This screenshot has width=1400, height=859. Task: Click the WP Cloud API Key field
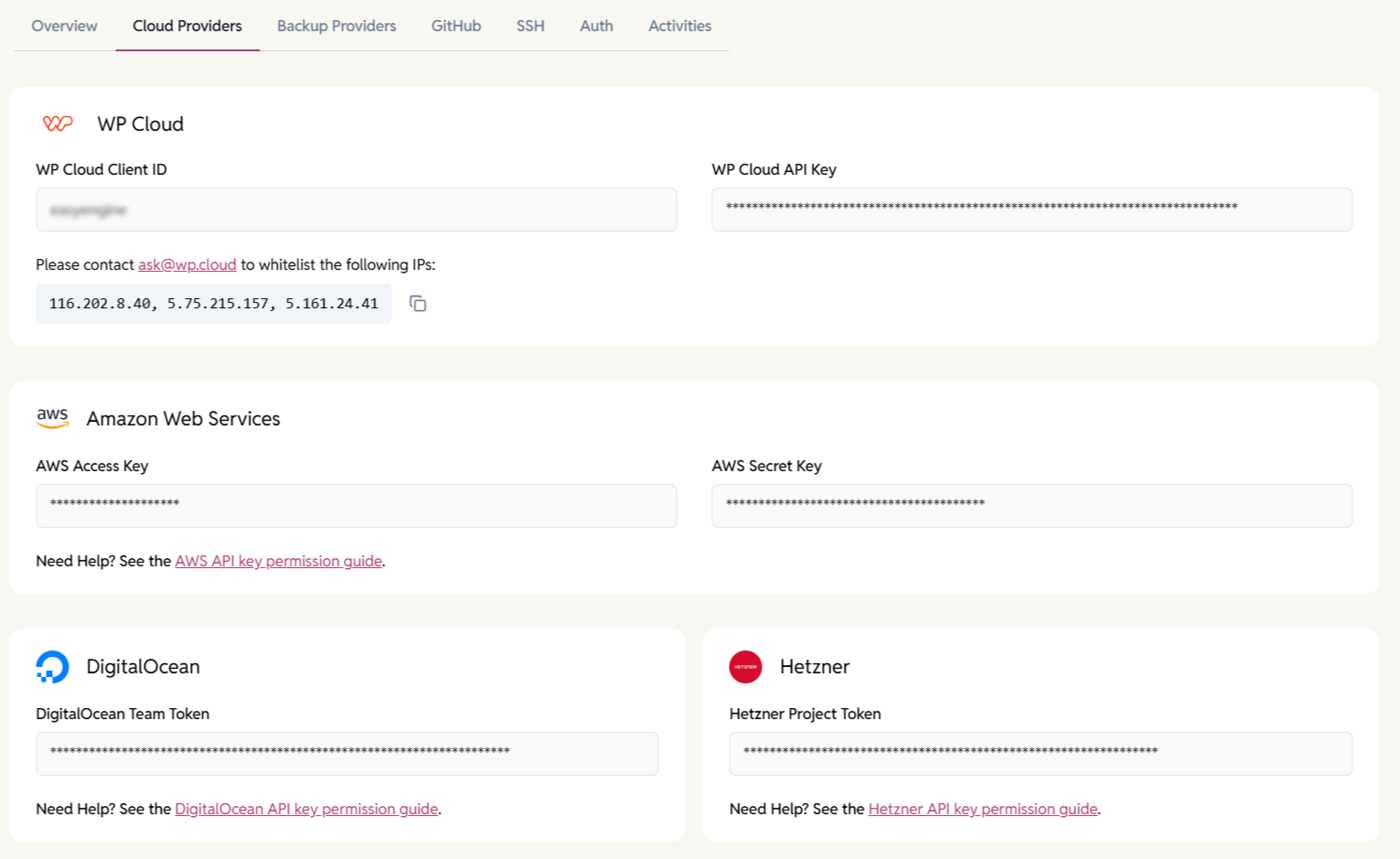tap(1031, 209)
